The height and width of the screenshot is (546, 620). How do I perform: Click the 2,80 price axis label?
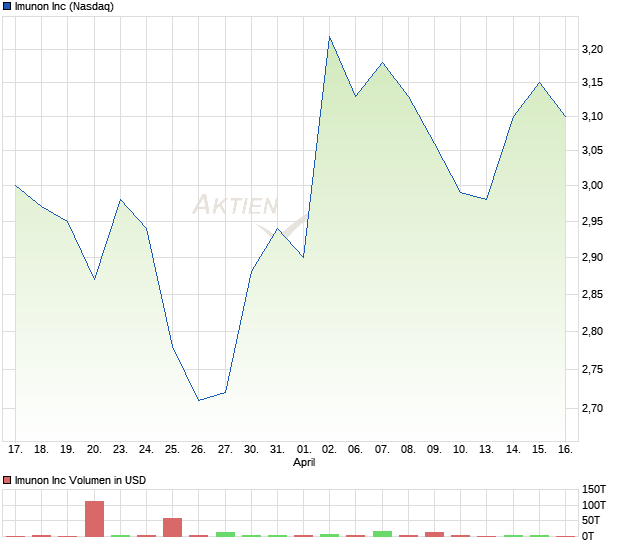click(592, 331)
